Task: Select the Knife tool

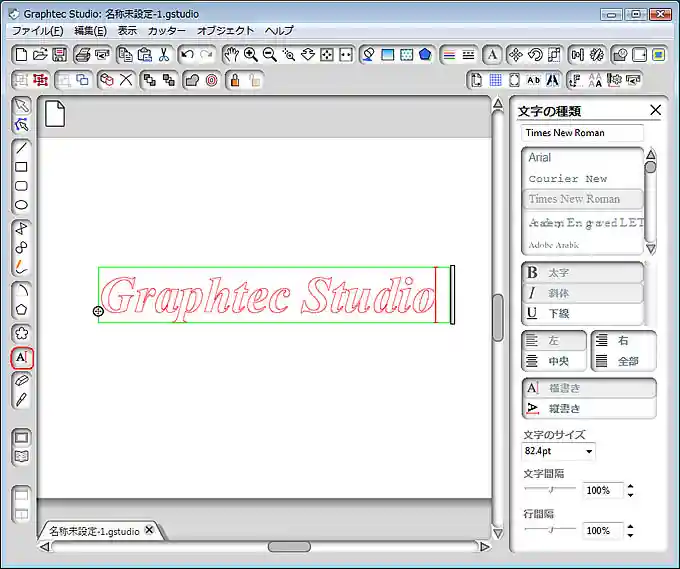Action: [x=21, y=399]
